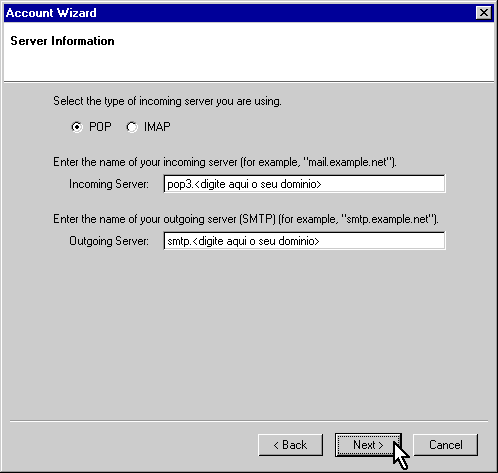Click the "Incoming Server:" label
Image resolution: width=498 pixels, height=473 pixels.
pos(109,184)
